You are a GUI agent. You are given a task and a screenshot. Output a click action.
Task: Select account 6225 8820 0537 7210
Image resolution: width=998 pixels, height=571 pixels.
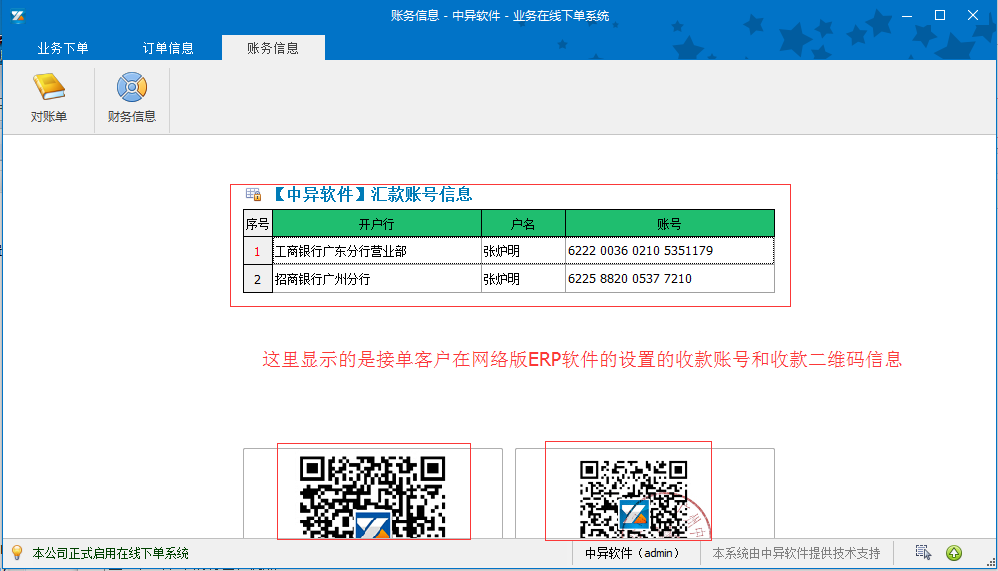tap(670, 279)
